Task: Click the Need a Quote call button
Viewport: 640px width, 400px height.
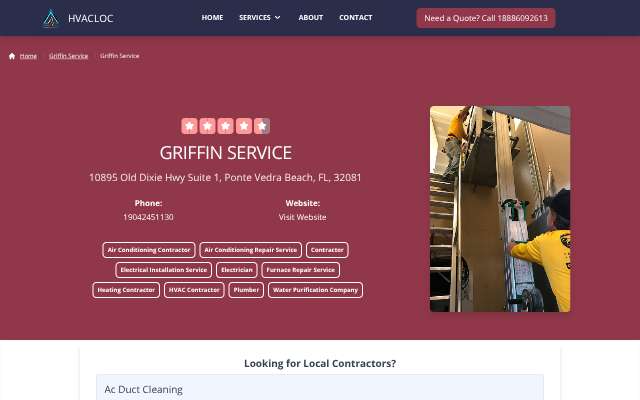Action: coord(486,18)
